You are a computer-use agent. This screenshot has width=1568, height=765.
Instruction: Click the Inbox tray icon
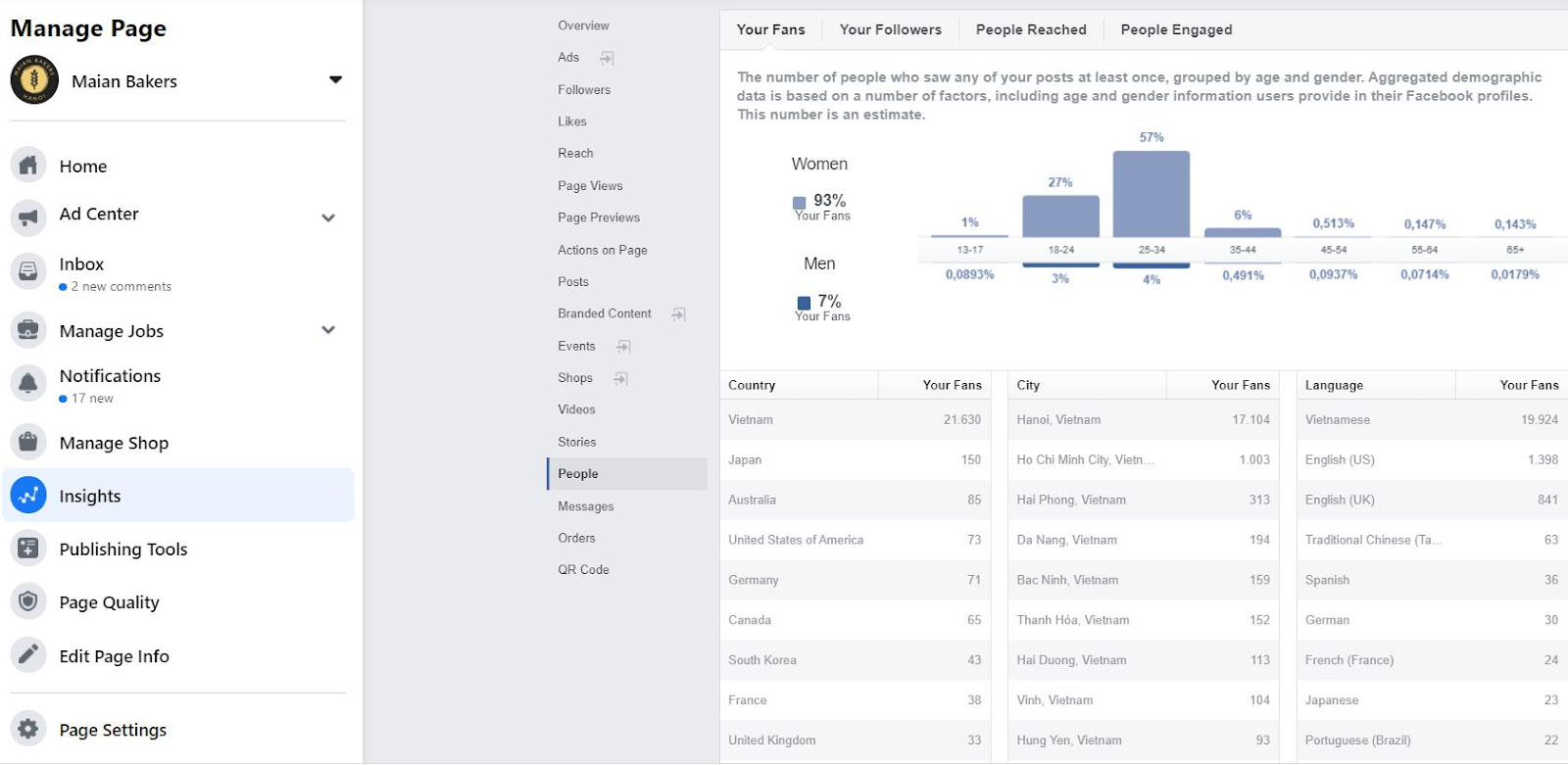pos(28,271)
